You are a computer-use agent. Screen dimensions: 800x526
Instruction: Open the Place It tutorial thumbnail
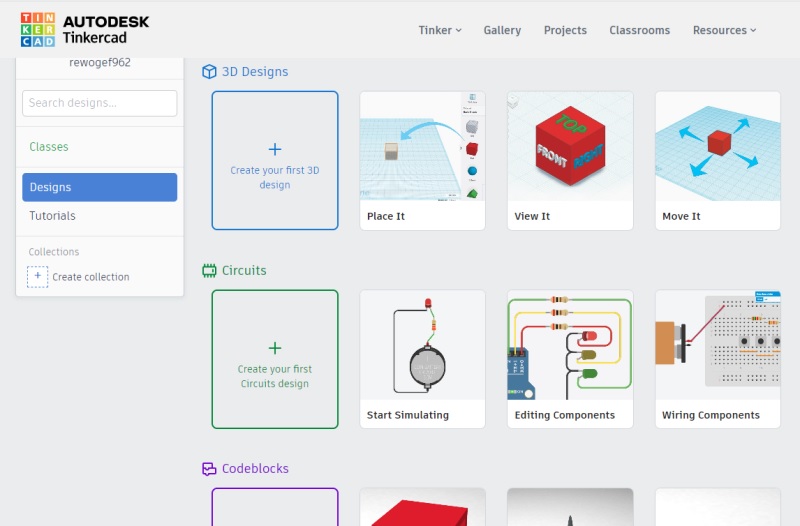tap(422, 146)
